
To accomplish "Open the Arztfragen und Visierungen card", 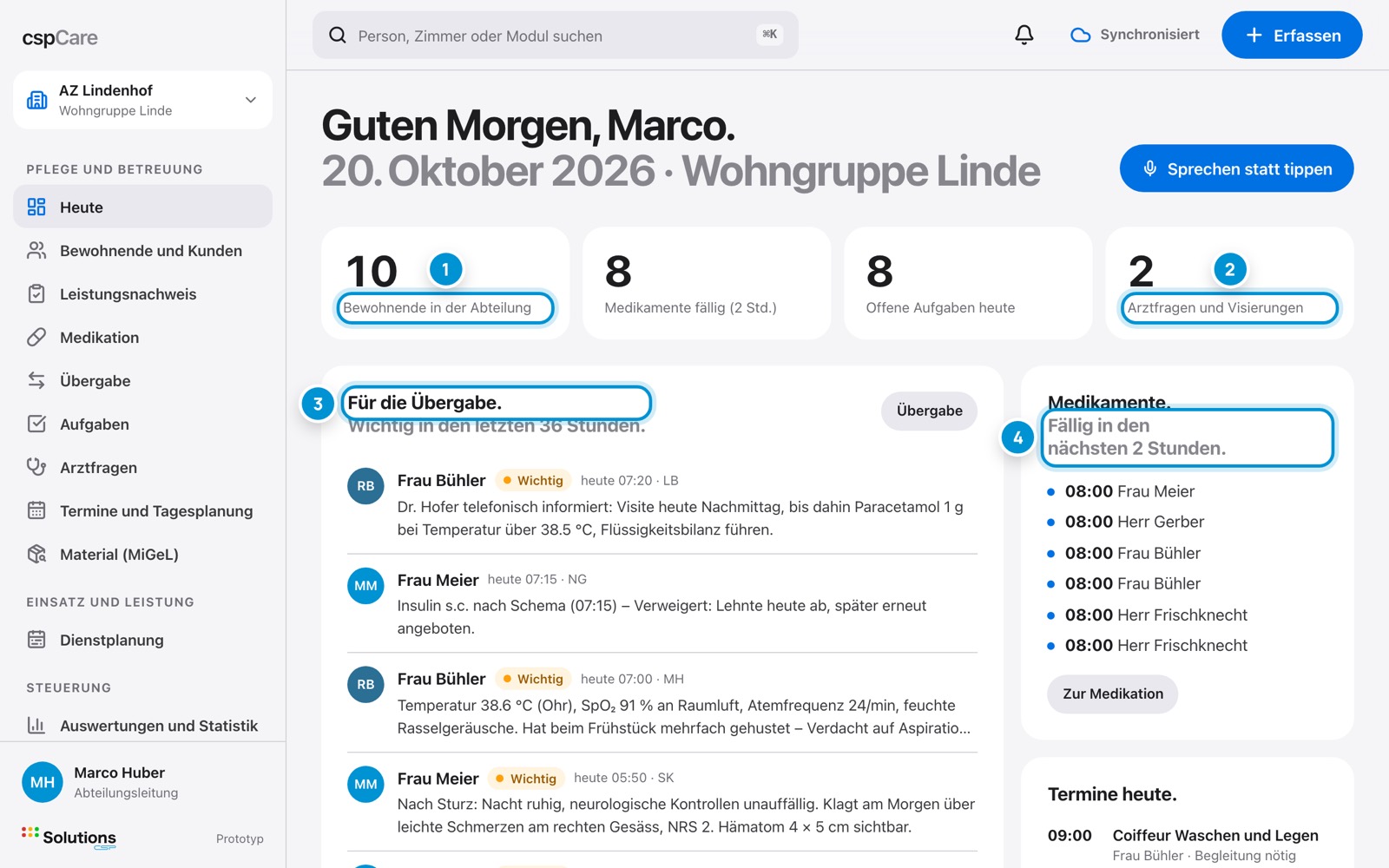I will click(1229, 283).
